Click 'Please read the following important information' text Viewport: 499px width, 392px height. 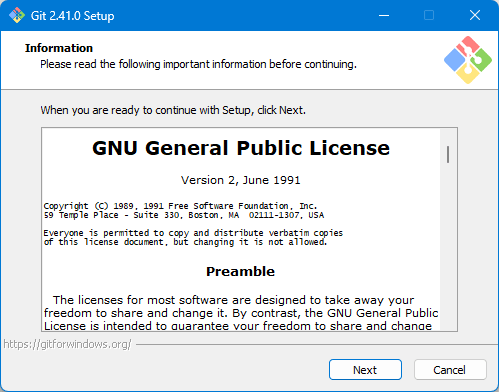click(198, 64)
